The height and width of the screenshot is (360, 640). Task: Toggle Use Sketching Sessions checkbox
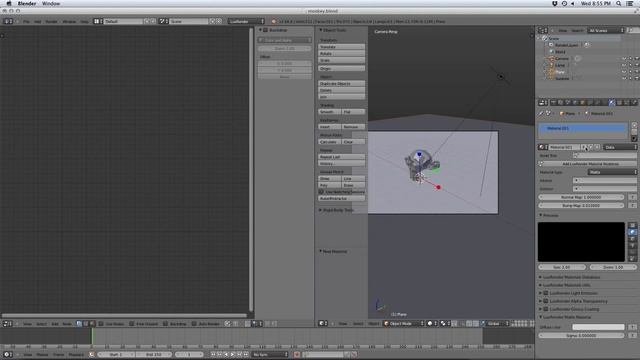click(321, 192)
